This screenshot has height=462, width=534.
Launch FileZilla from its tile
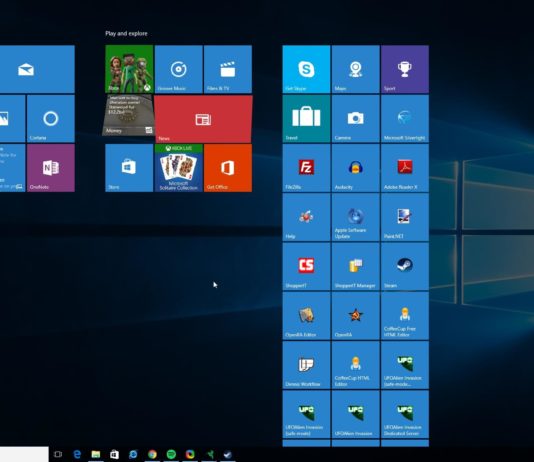[306, 168]
